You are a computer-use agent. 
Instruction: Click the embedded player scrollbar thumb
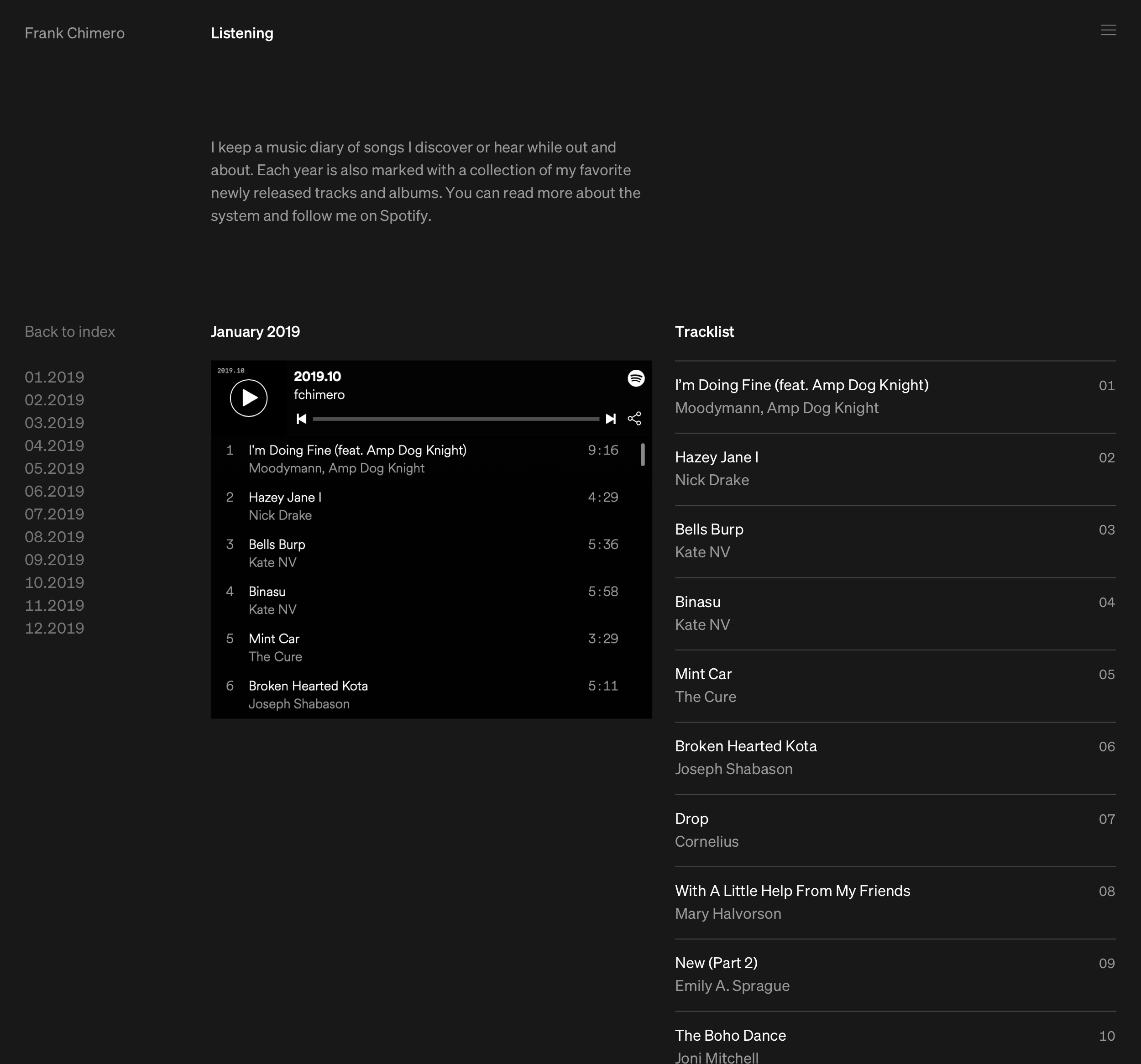click(x=642, y=455)
